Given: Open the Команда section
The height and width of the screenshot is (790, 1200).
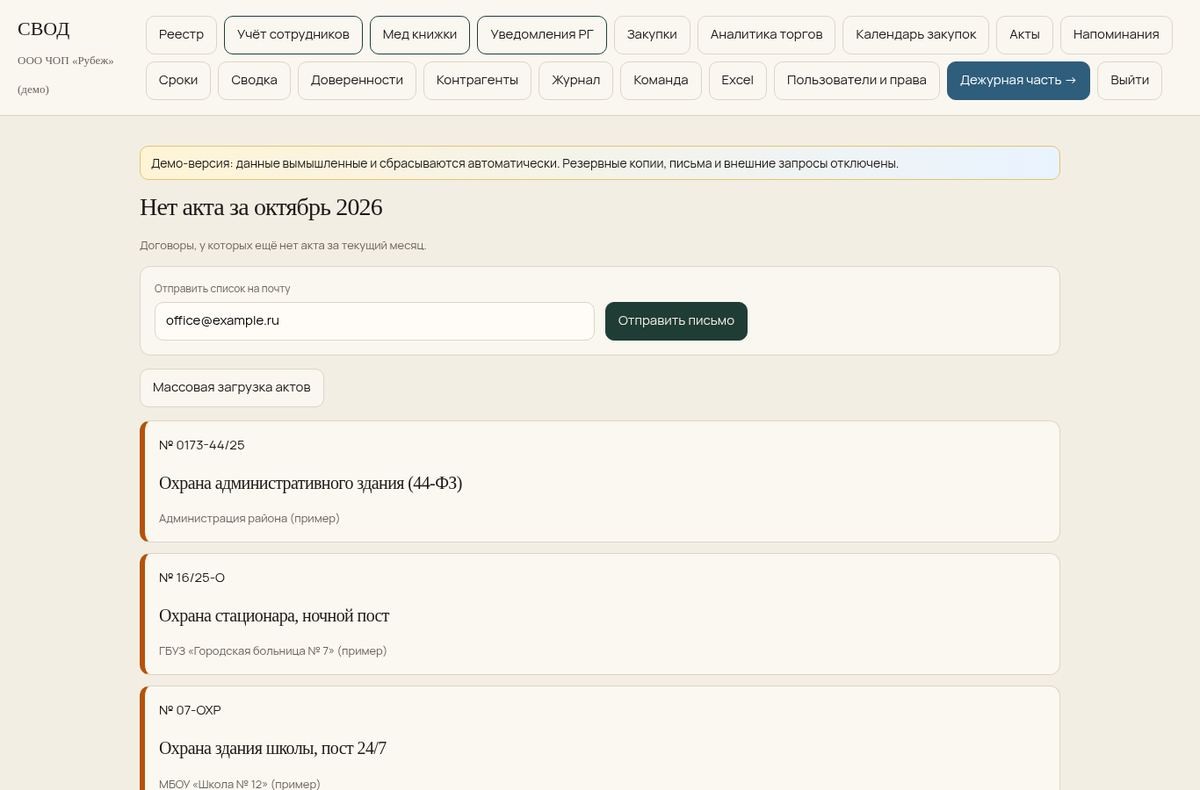Looking at the screenshot, I should coord(661,81).
